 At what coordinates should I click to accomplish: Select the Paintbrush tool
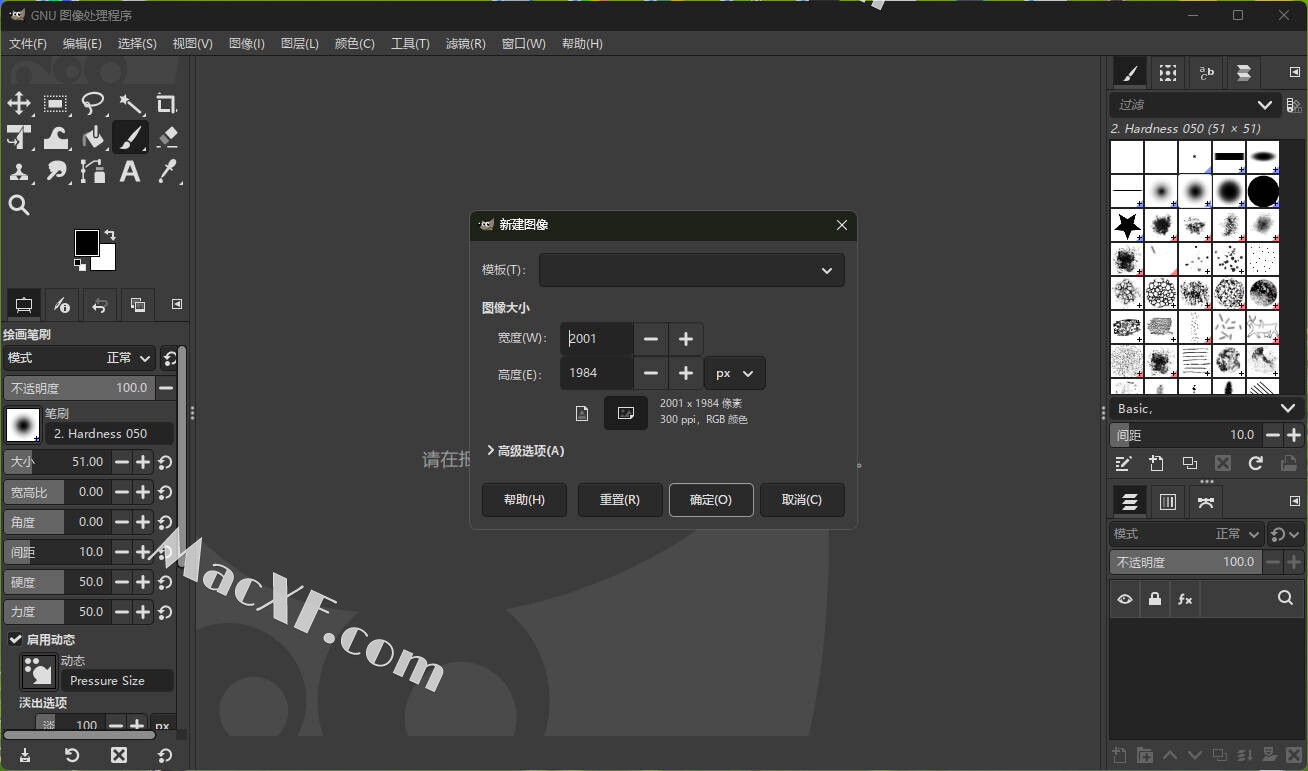pyautogui.click(x=130, y=137)
